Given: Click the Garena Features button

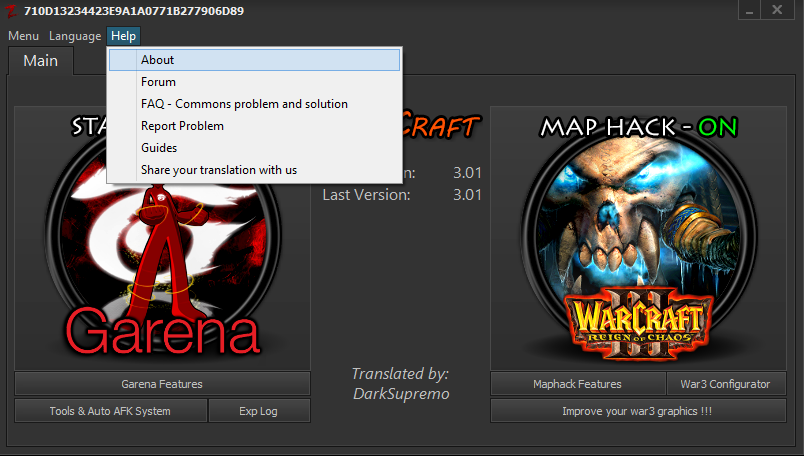Looking at the screenshot, I should point(162,384).
